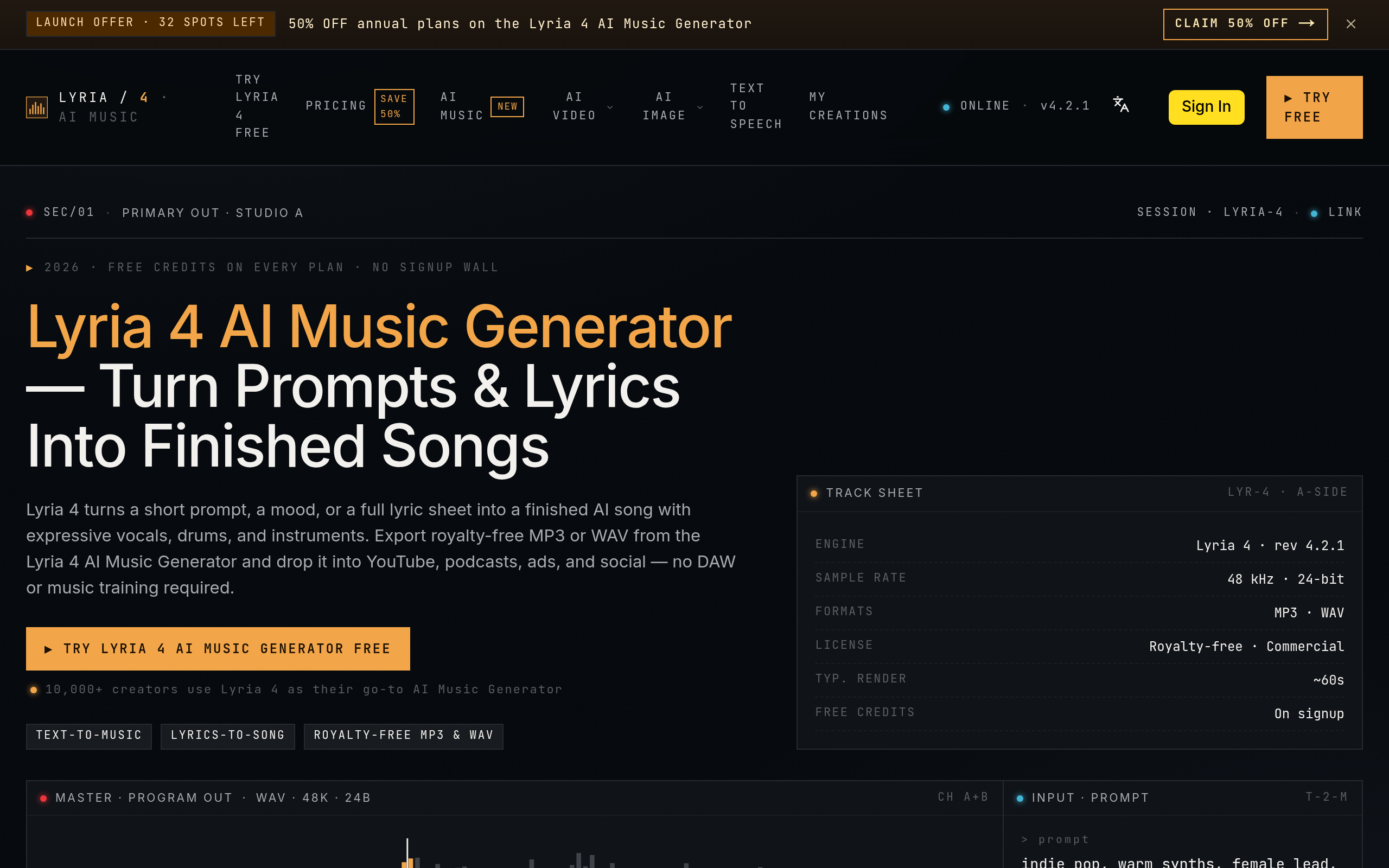The height and width of the screenshot is (868, 1389).
Task: Click the 10,000+ creators text
Action: 304,690
